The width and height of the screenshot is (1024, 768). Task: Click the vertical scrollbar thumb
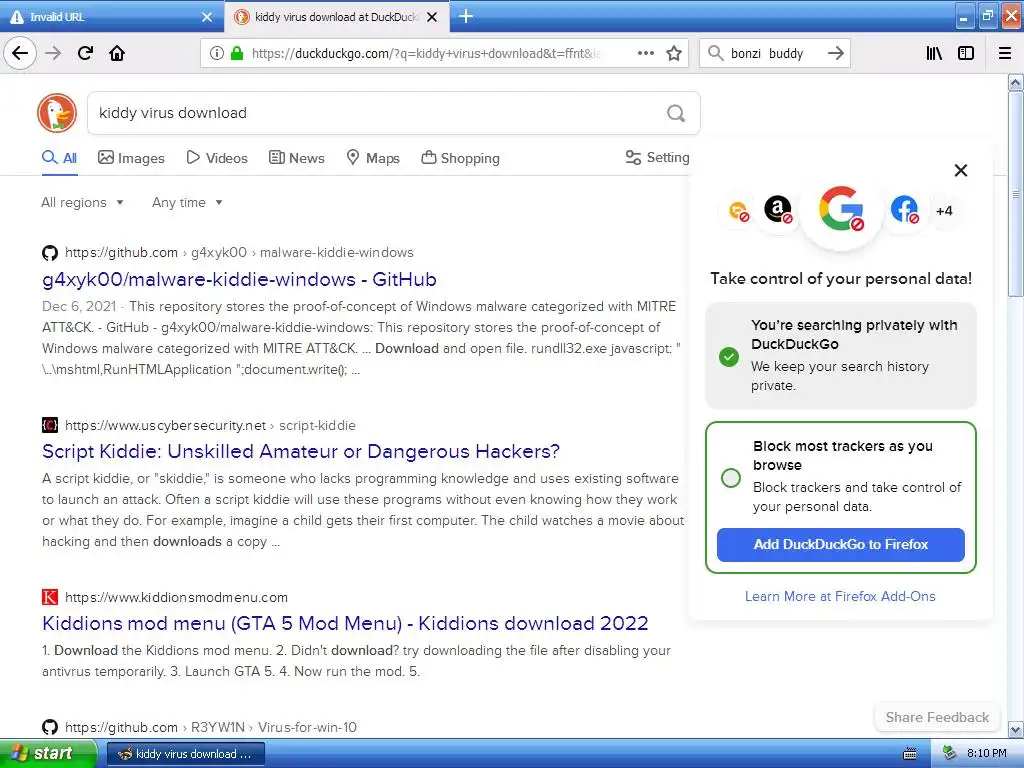tap(1016, 193)
